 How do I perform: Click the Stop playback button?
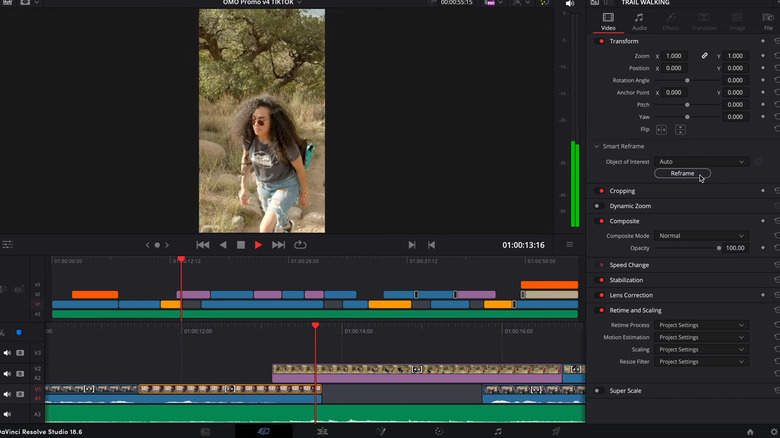[x=240, y=245]
